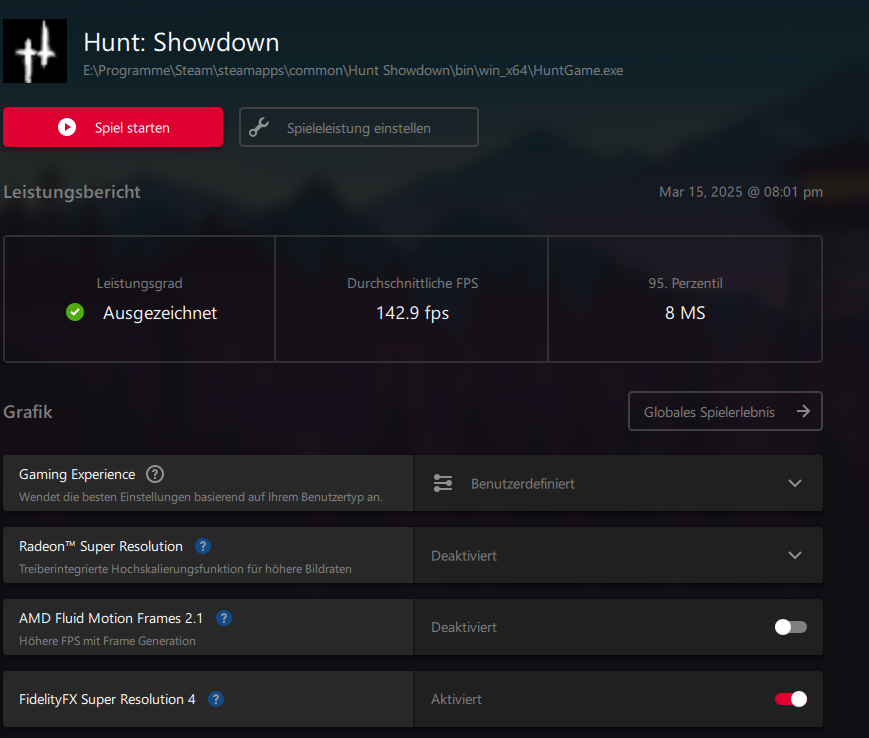Screen dimensions: 869x738
Task: Disable FidelityFX Super Resolution 4 toggle
Action: click(790, 699)
